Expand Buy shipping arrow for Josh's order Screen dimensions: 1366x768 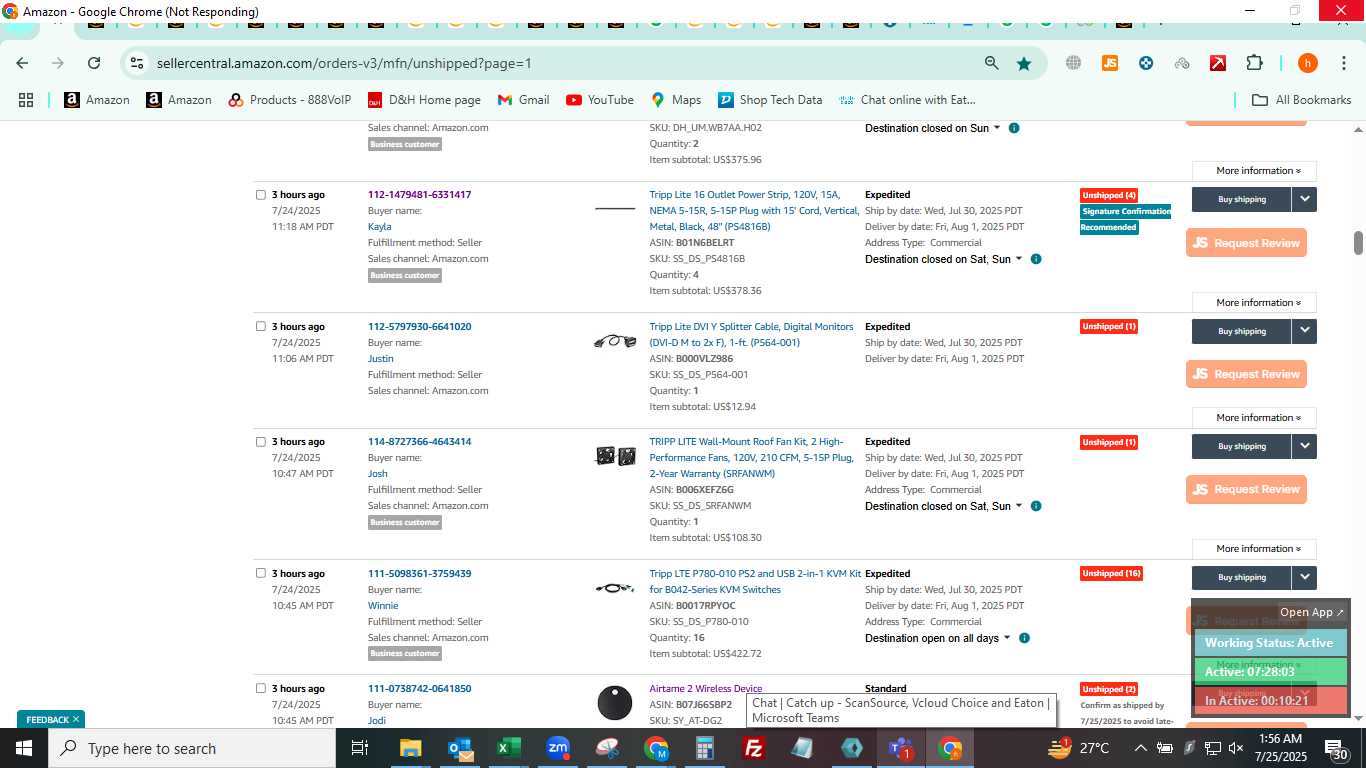[1305, 446]
